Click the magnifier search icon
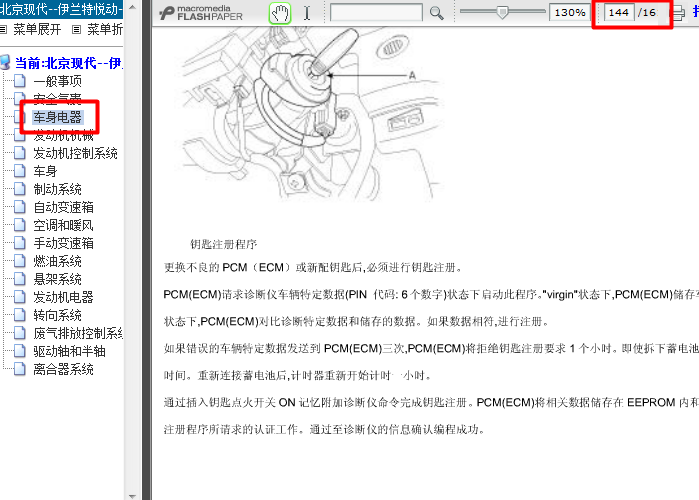The width and height of the screenshot is (699, 500). point(436,13)
